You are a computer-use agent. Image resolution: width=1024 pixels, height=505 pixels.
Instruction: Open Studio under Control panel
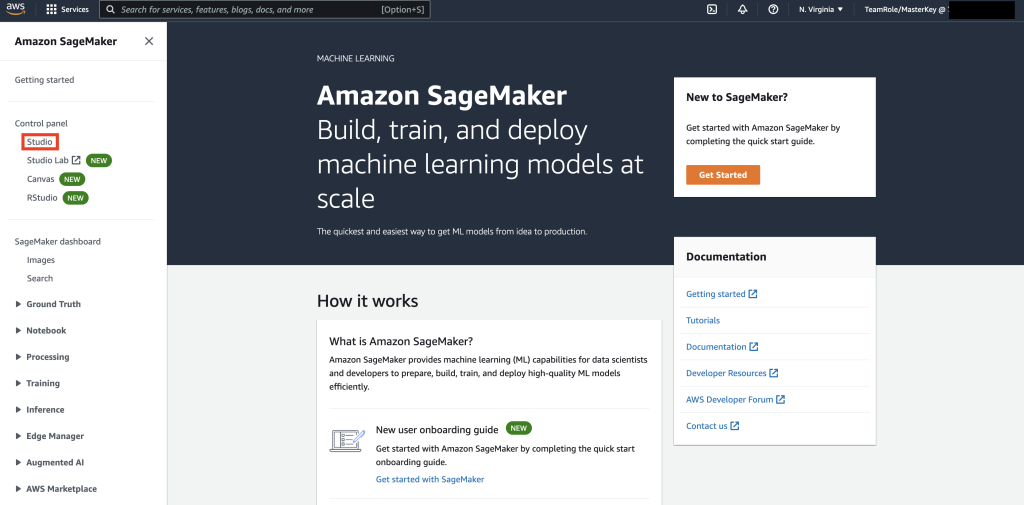(40, 142)
